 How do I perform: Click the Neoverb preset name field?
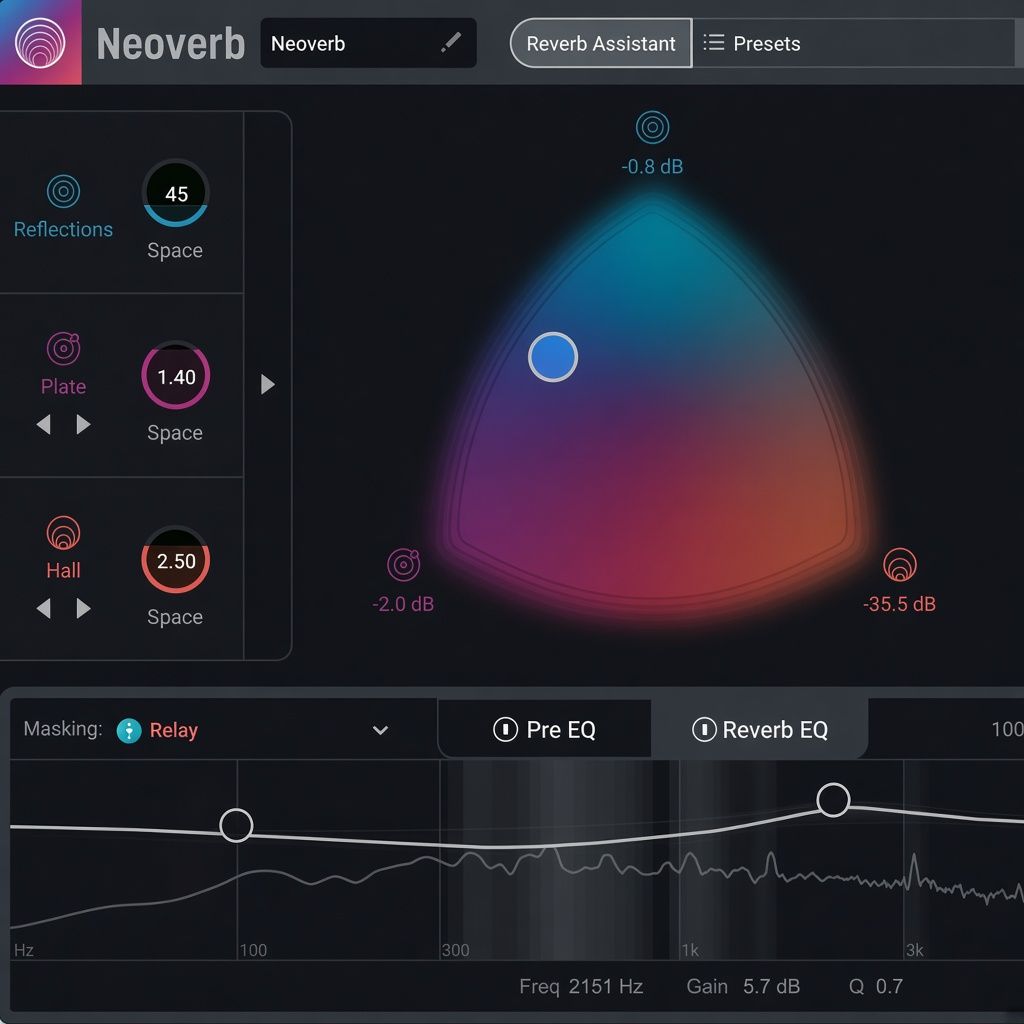click(x=368, y=43)
